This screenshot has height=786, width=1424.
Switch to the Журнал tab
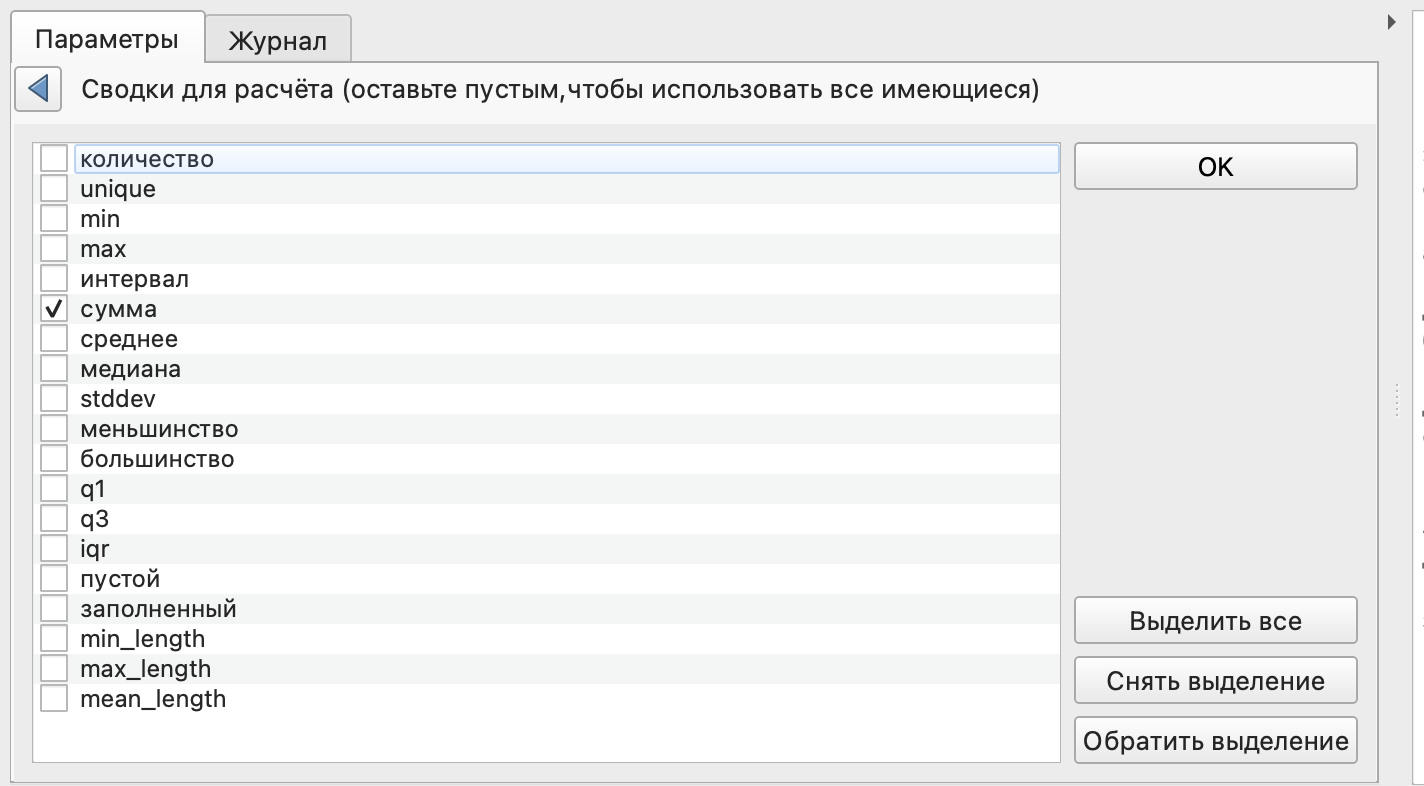pyautogui.click(x=277, y=41)
